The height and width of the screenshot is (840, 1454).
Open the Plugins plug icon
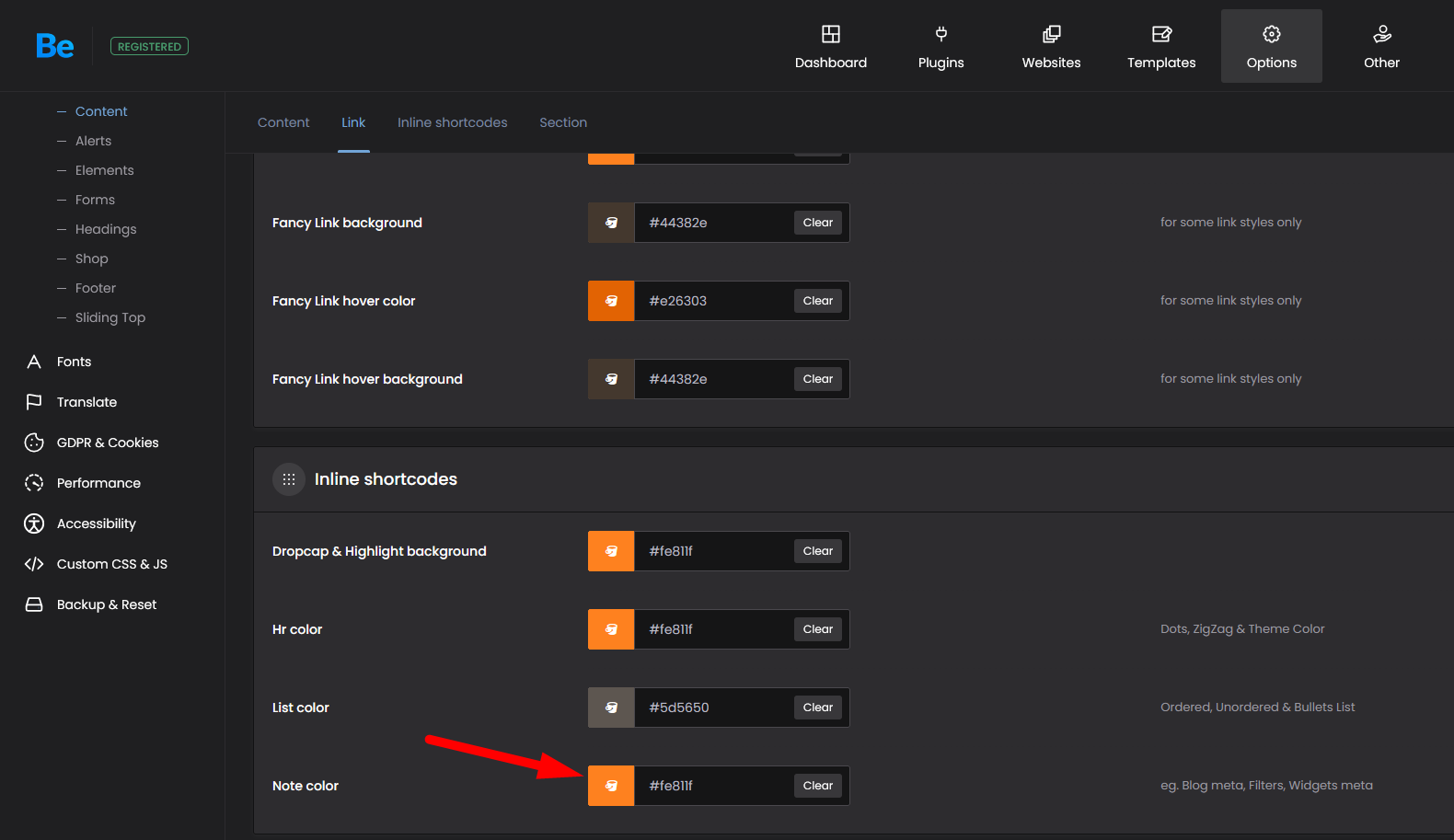pyautogui.click(x=941, y=34)
